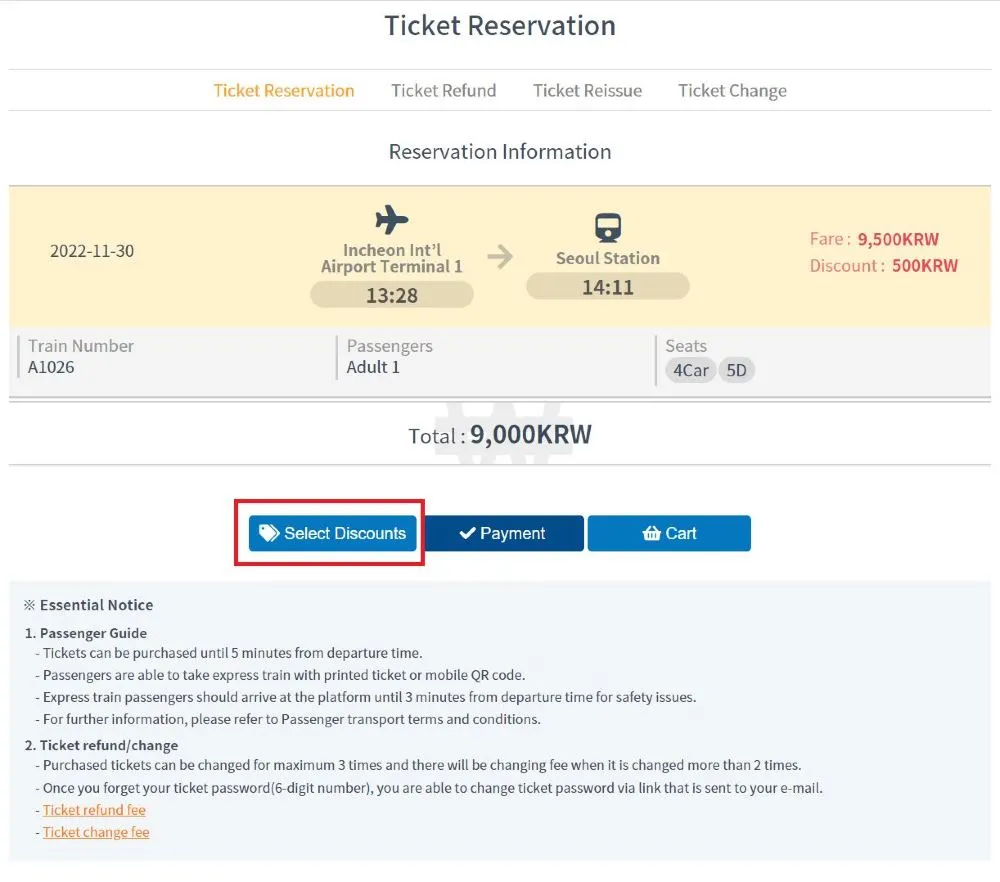Click the 14:11 arrival time badge

(607, 287)
